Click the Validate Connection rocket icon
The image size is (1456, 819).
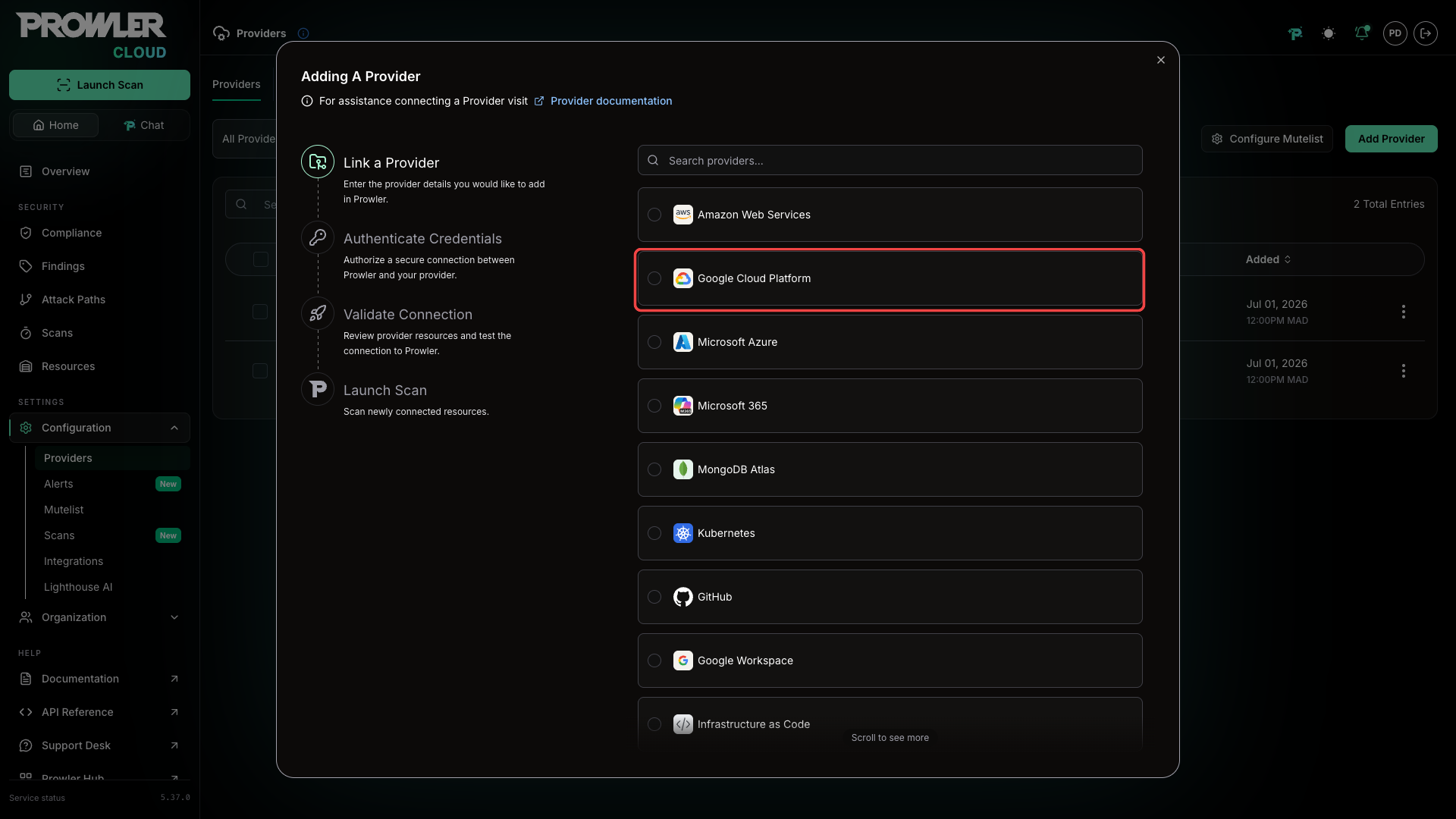pyautogui.click(x=318, y=313)
